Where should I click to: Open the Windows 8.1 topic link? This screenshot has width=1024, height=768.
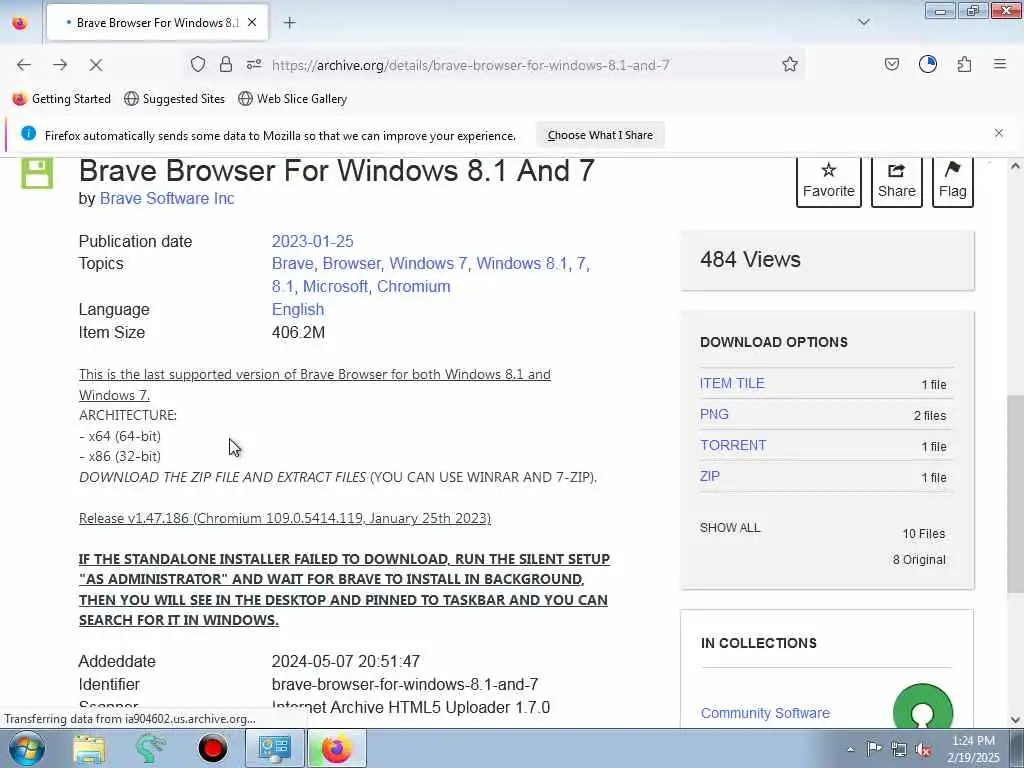tap(522, 264)
